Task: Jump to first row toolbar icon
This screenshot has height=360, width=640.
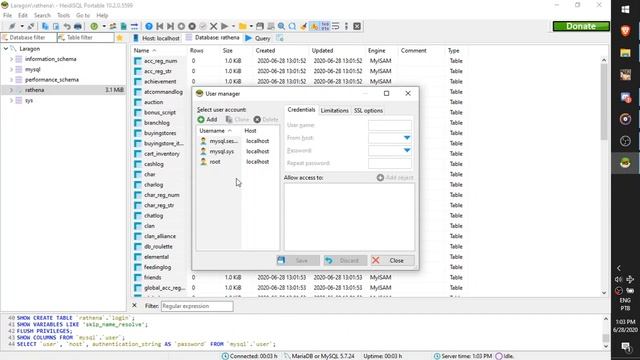Action: (x=160, y=27)
